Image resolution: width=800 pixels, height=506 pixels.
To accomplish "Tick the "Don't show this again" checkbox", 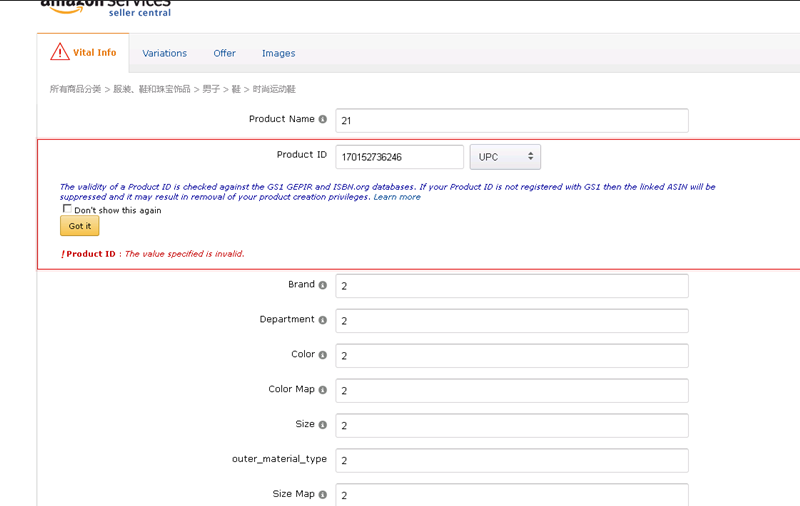I will click(67, 210).
